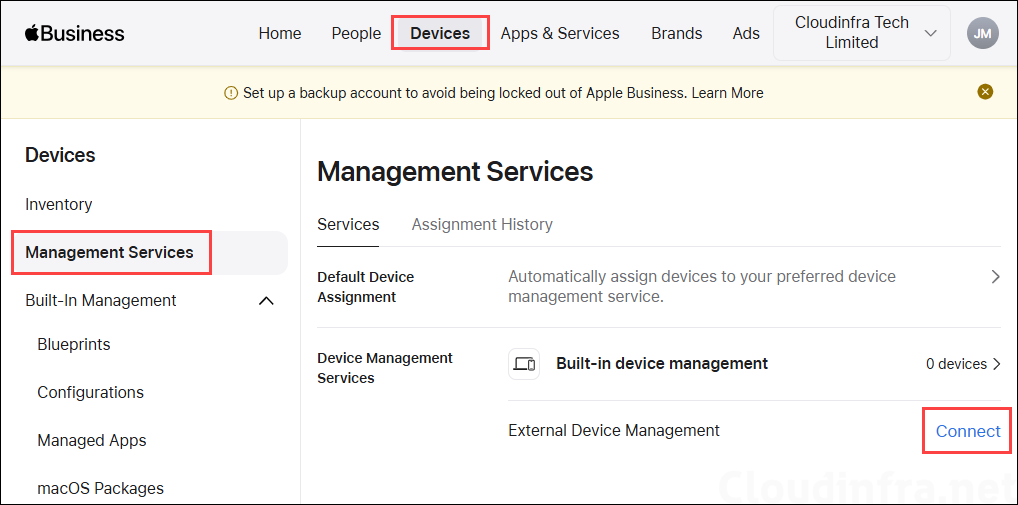Click Connect for External Device Management
Viewport: 1018px width, 505px height.
coord(968,431)
